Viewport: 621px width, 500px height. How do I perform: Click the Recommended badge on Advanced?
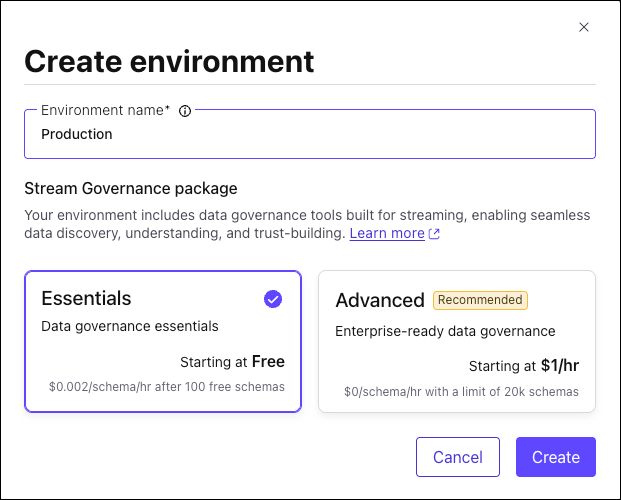point(480,300)
